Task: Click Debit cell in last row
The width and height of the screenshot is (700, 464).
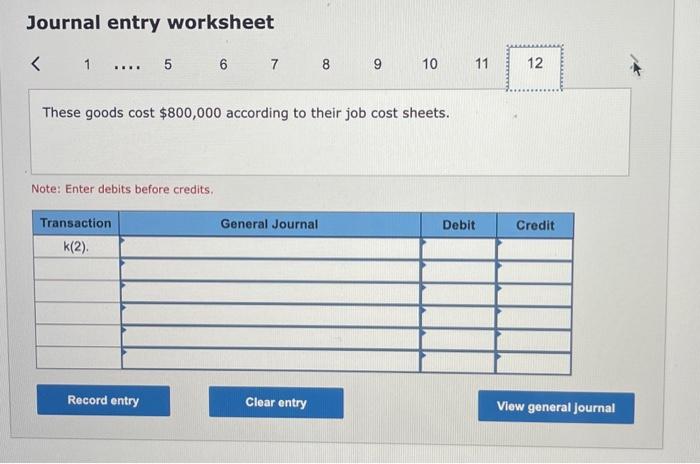Action: coord(458,362)
